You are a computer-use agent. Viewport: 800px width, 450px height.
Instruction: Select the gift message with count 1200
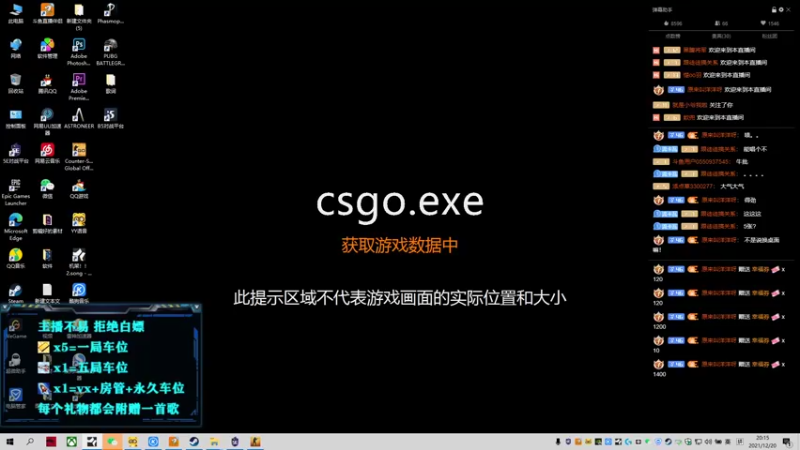coord(719,321)
